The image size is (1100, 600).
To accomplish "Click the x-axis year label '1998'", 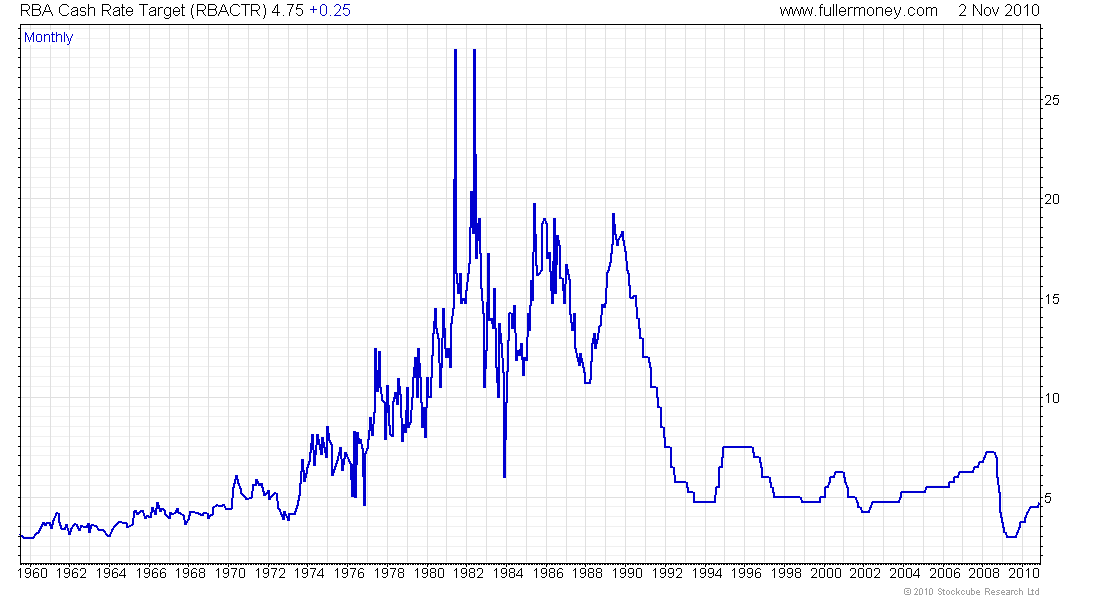I will (786, 573).
